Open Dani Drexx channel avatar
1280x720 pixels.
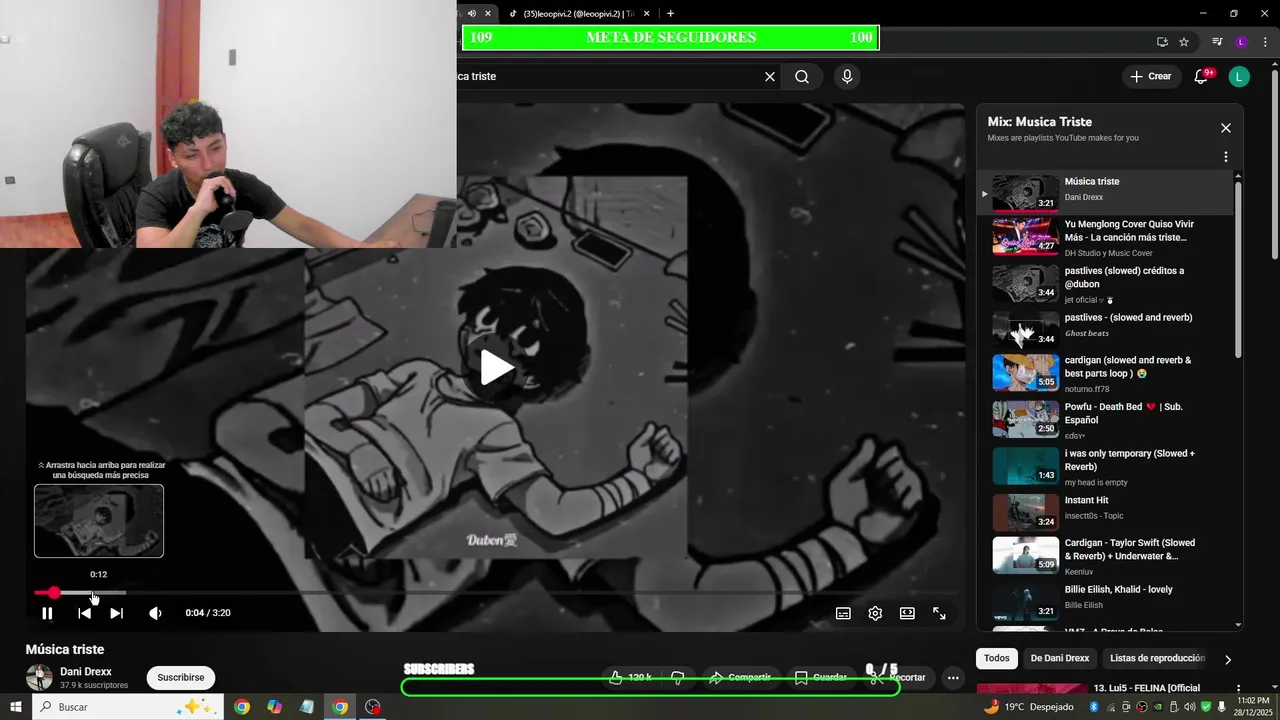point(39,677)
